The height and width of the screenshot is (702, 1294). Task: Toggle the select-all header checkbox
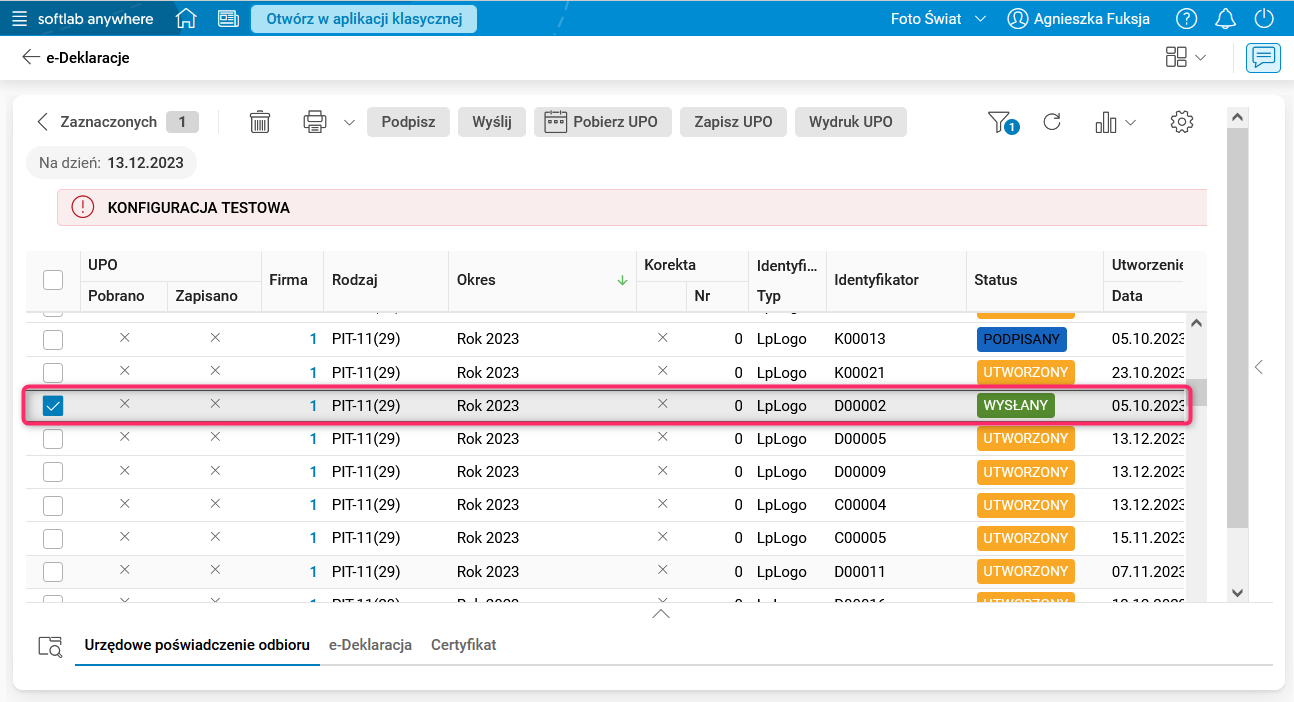[x=53, y=280]
